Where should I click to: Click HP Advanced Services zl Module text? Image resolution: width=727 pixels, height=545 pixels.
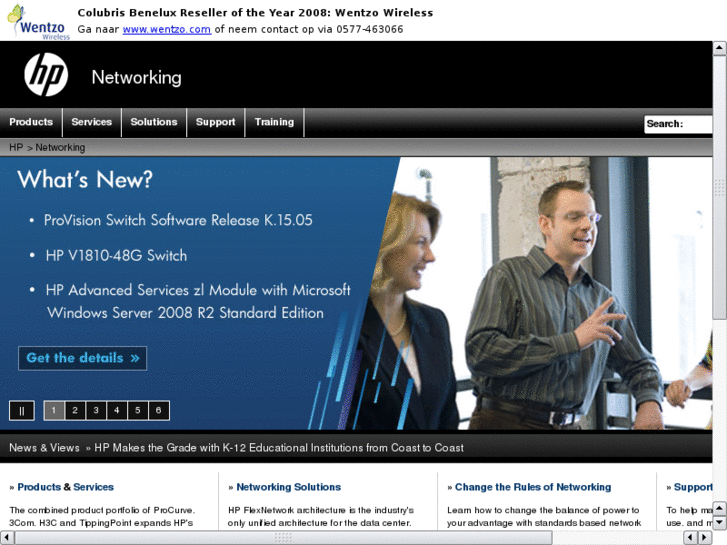198,301
